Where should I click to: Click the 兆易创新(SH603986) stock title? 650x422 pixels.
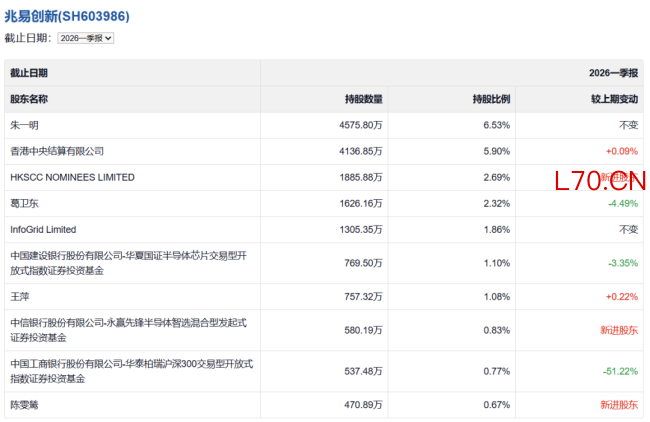(x=67, y=16)
